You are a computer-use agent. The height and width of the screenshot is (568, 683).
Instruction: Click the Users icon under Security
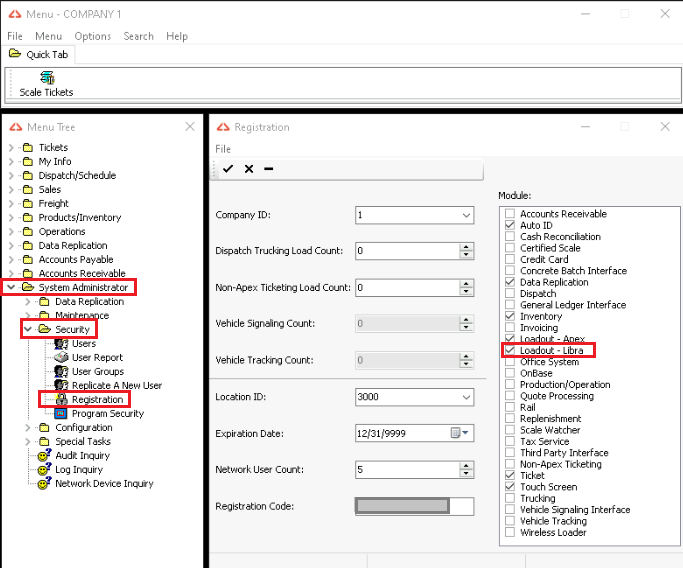[61, 344]
